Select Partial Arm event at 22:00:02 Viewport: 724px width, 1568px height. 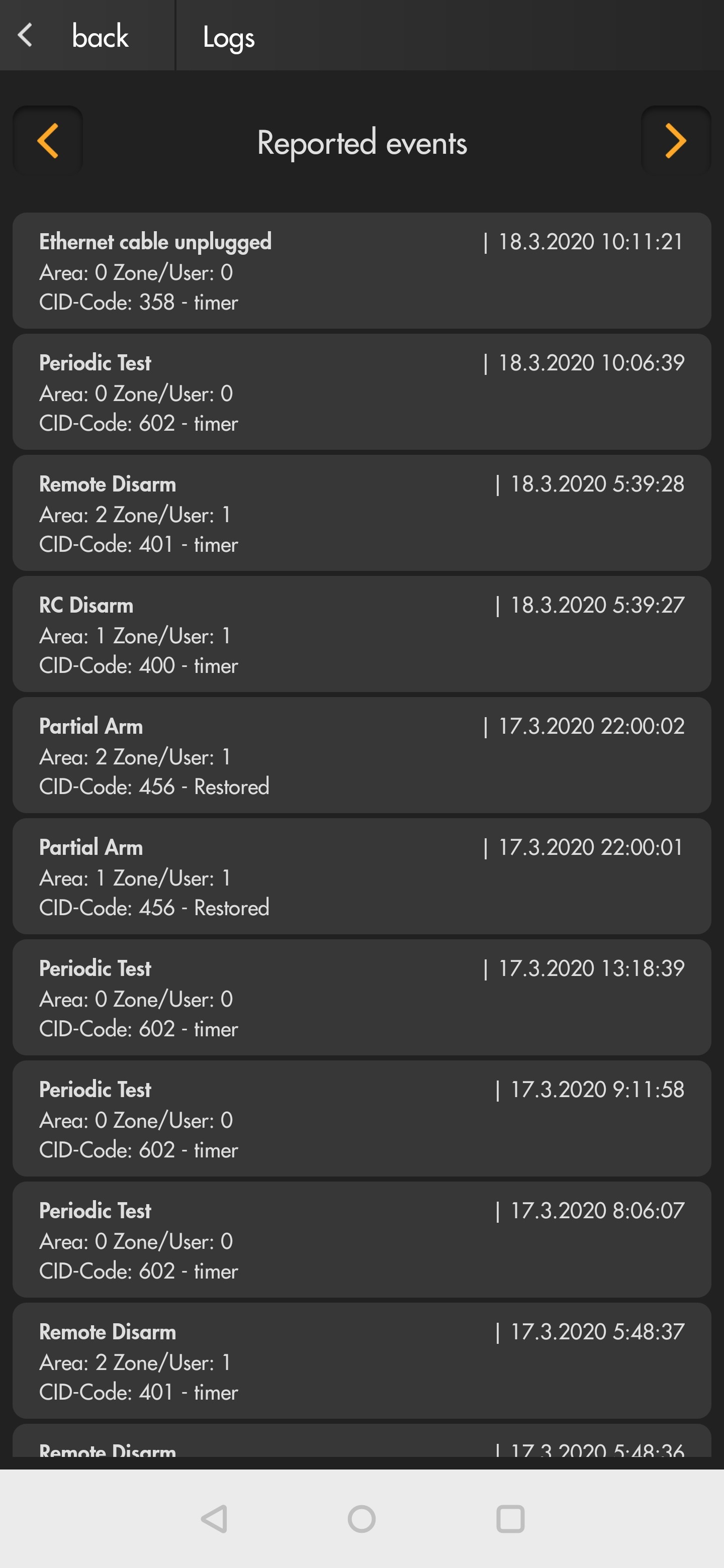tap(361, 755)
